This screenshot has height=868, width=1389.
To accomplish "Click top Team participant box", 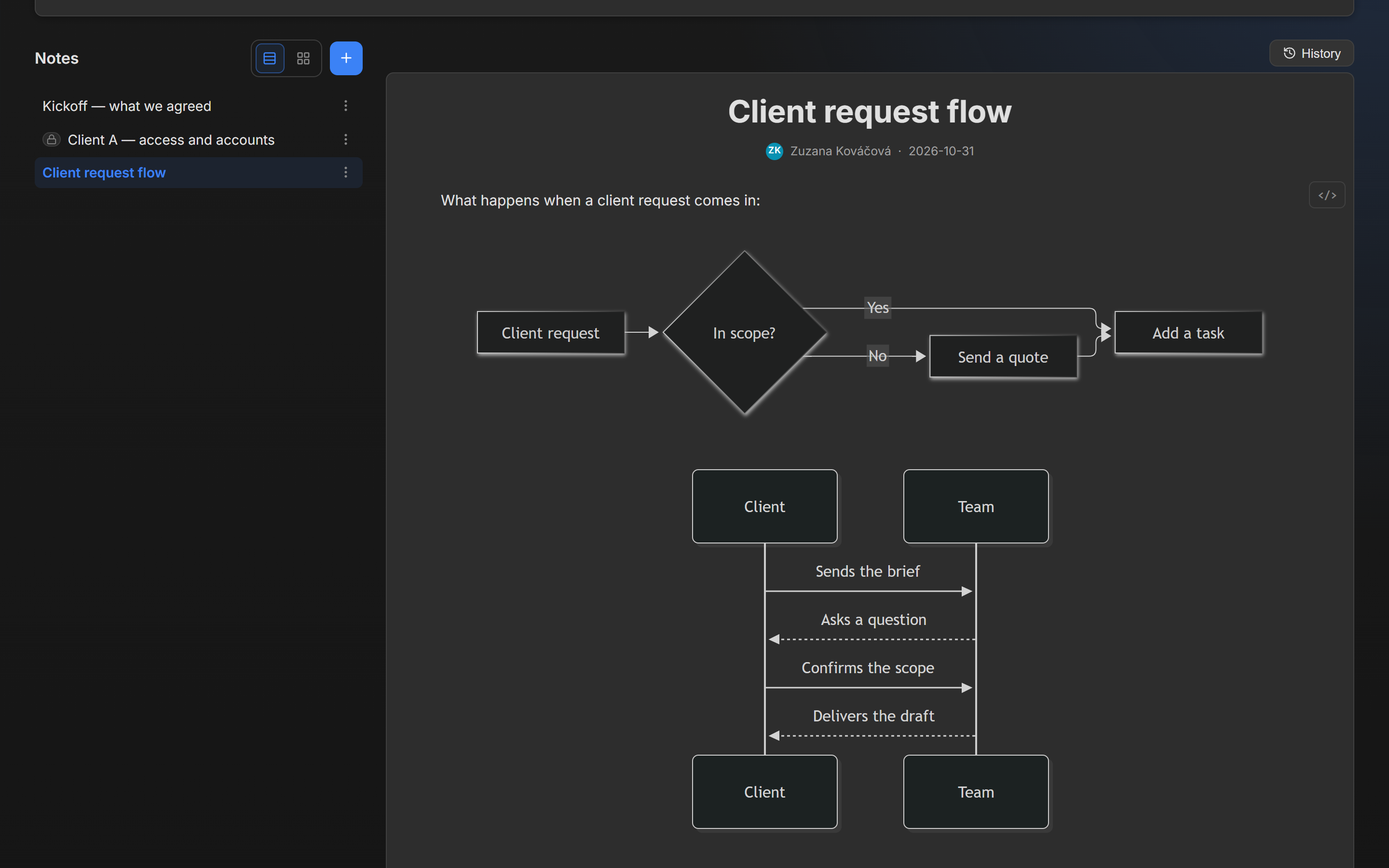I will point(976,506).
